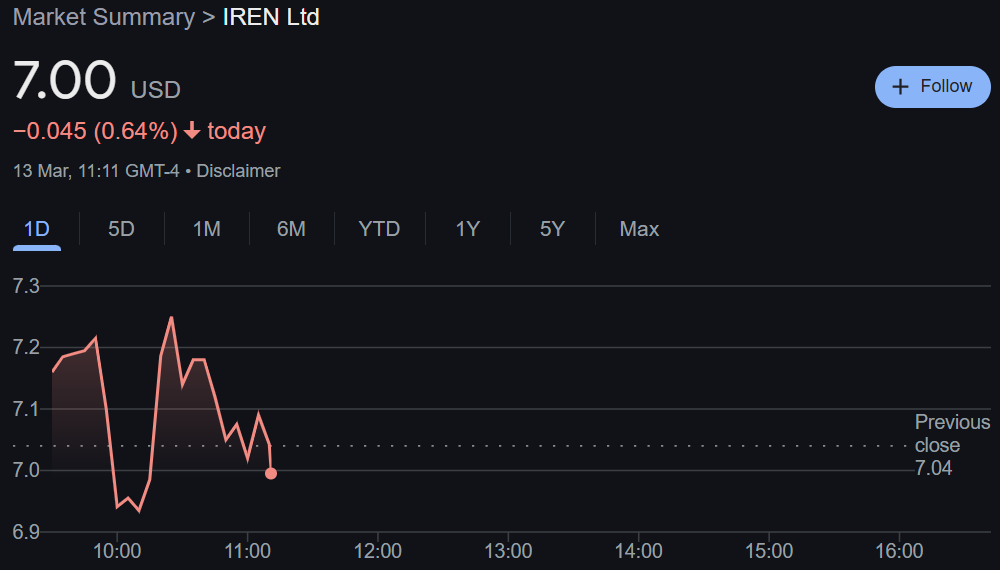The image size is (1000, 570).
Task: Click the IREN Ltd title text
Action: pyautogui.click(x=271, y=17)
